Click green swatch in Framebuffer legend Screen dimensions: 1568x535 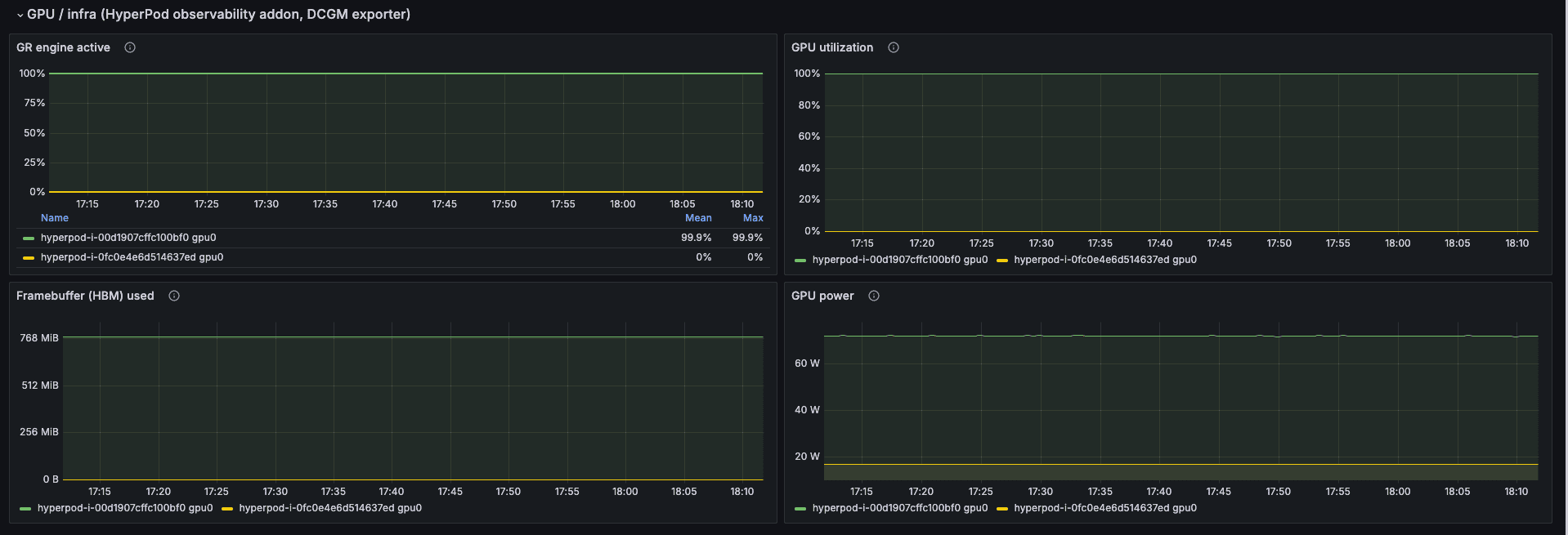click(25, 509)
